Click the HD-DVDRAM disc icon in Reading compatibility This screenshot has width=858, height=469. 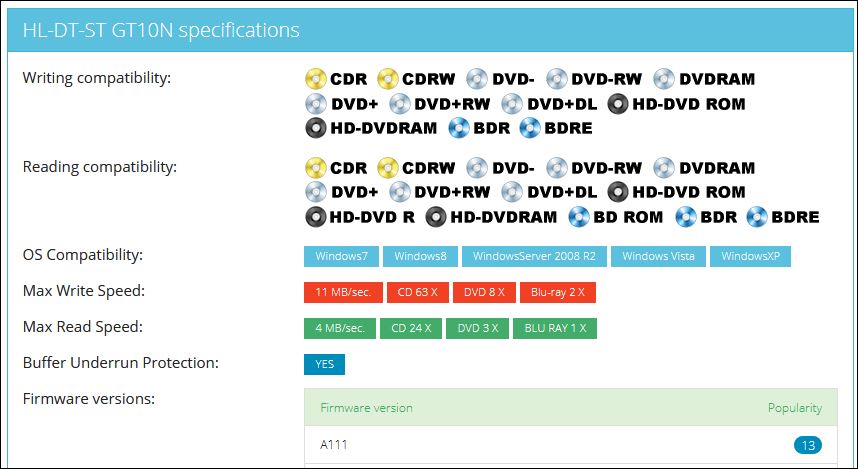coord(436,217)
